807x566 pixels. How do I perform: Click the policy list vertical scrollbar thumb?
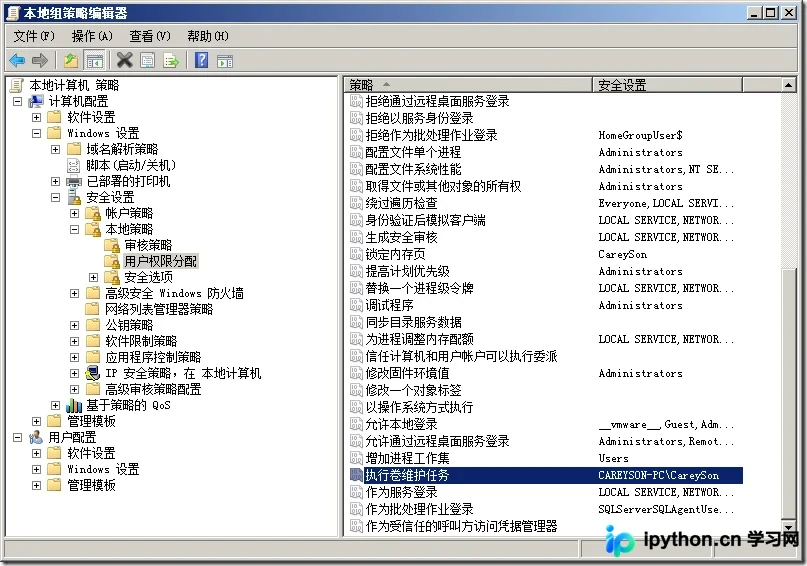[x=788, y=394]
